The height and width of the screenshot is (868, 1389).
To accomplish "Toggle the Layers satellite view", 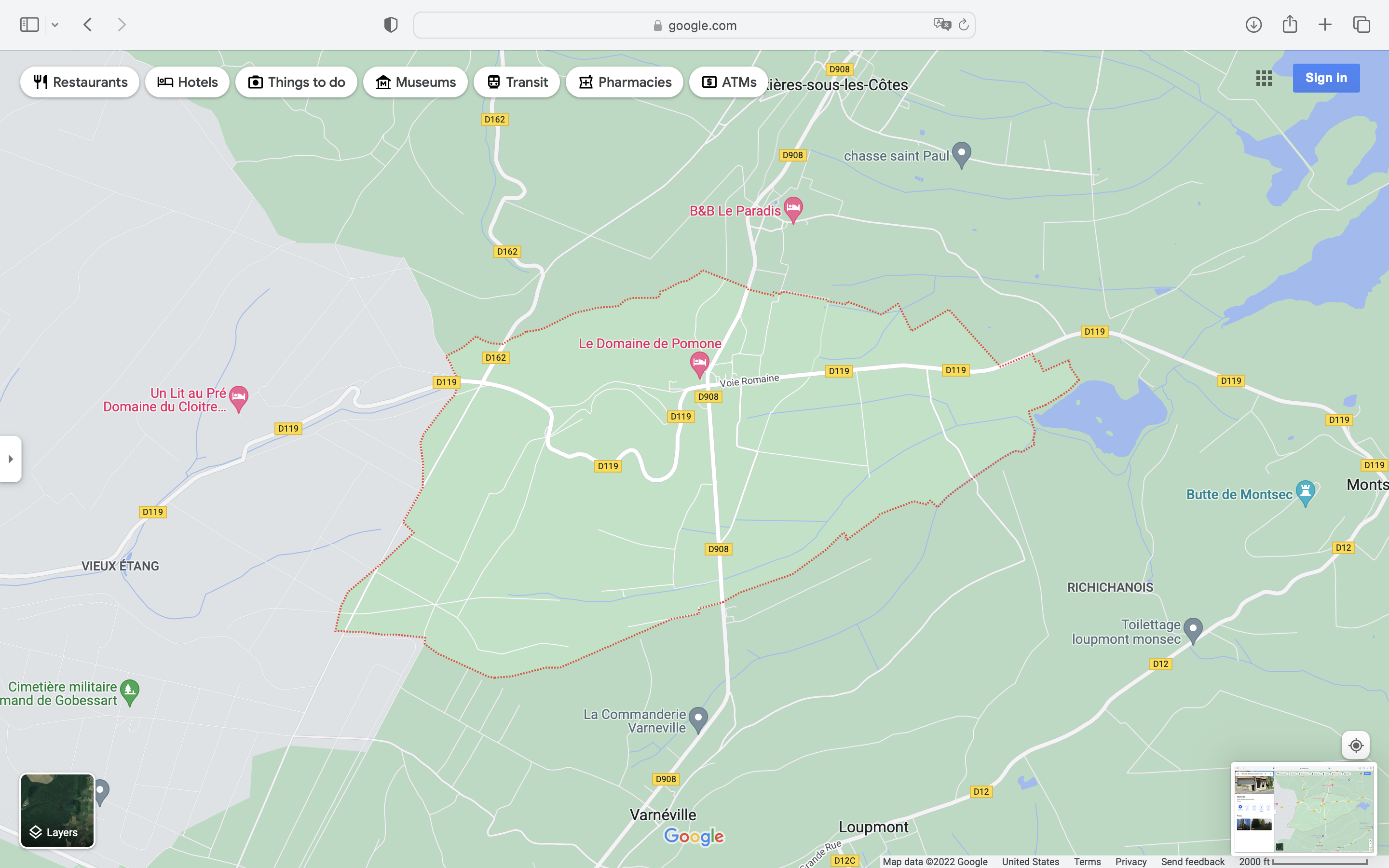I will click(57, 810).
